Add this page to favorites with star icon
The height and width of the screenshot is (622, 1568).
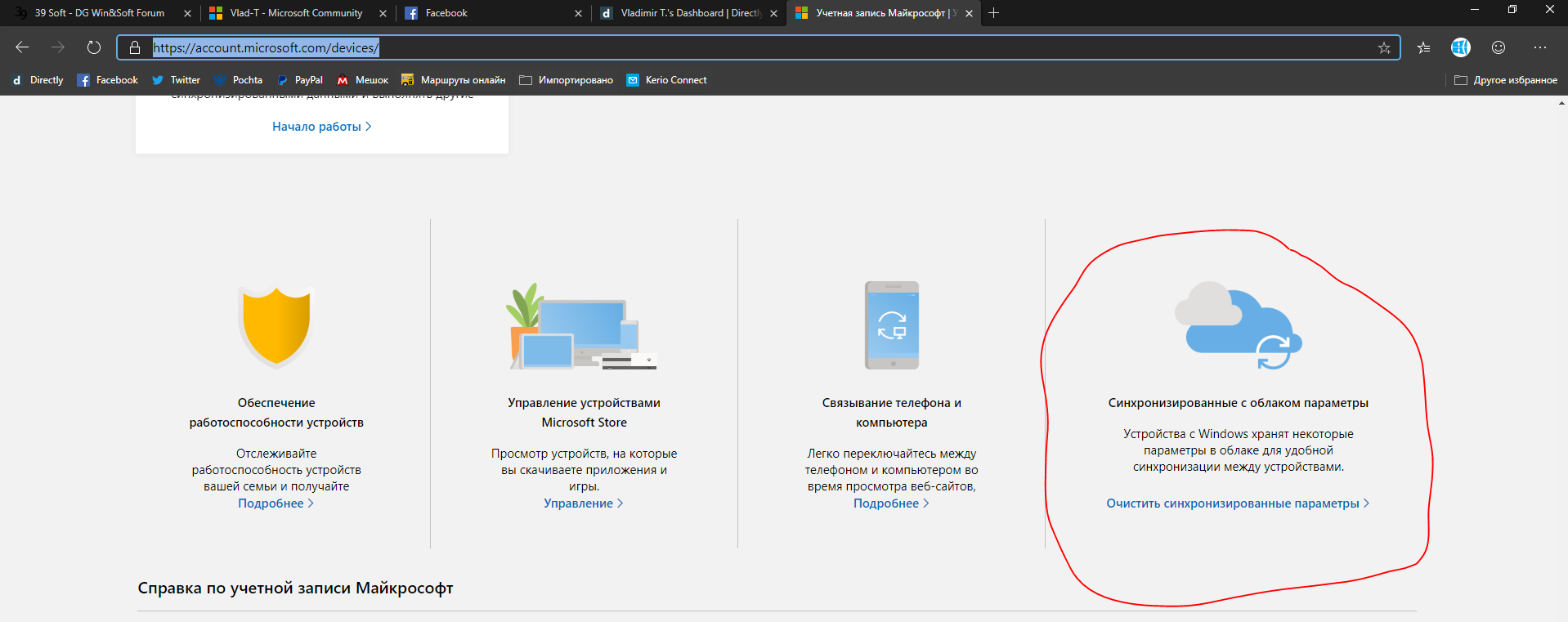point(1384,47)
